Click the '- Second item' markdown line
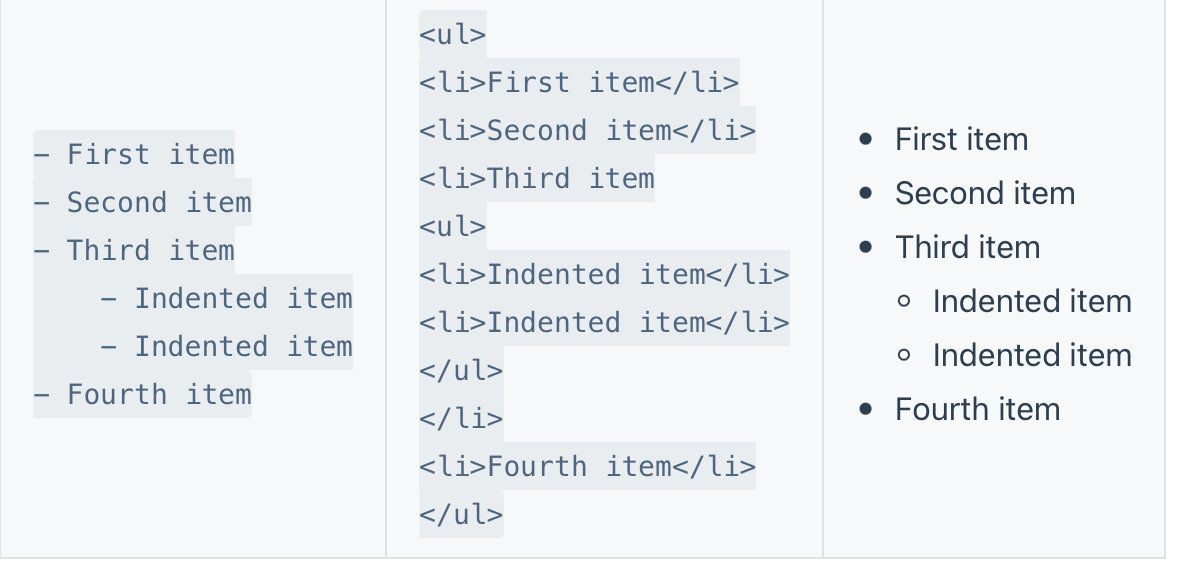The image size is (1186, 578). [x=142, y=203]
